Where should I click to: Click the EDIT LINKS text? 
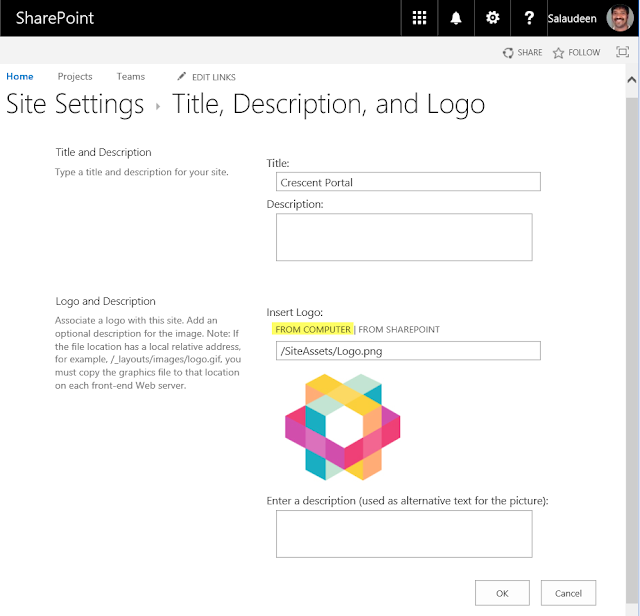click(x=213, y=77)
